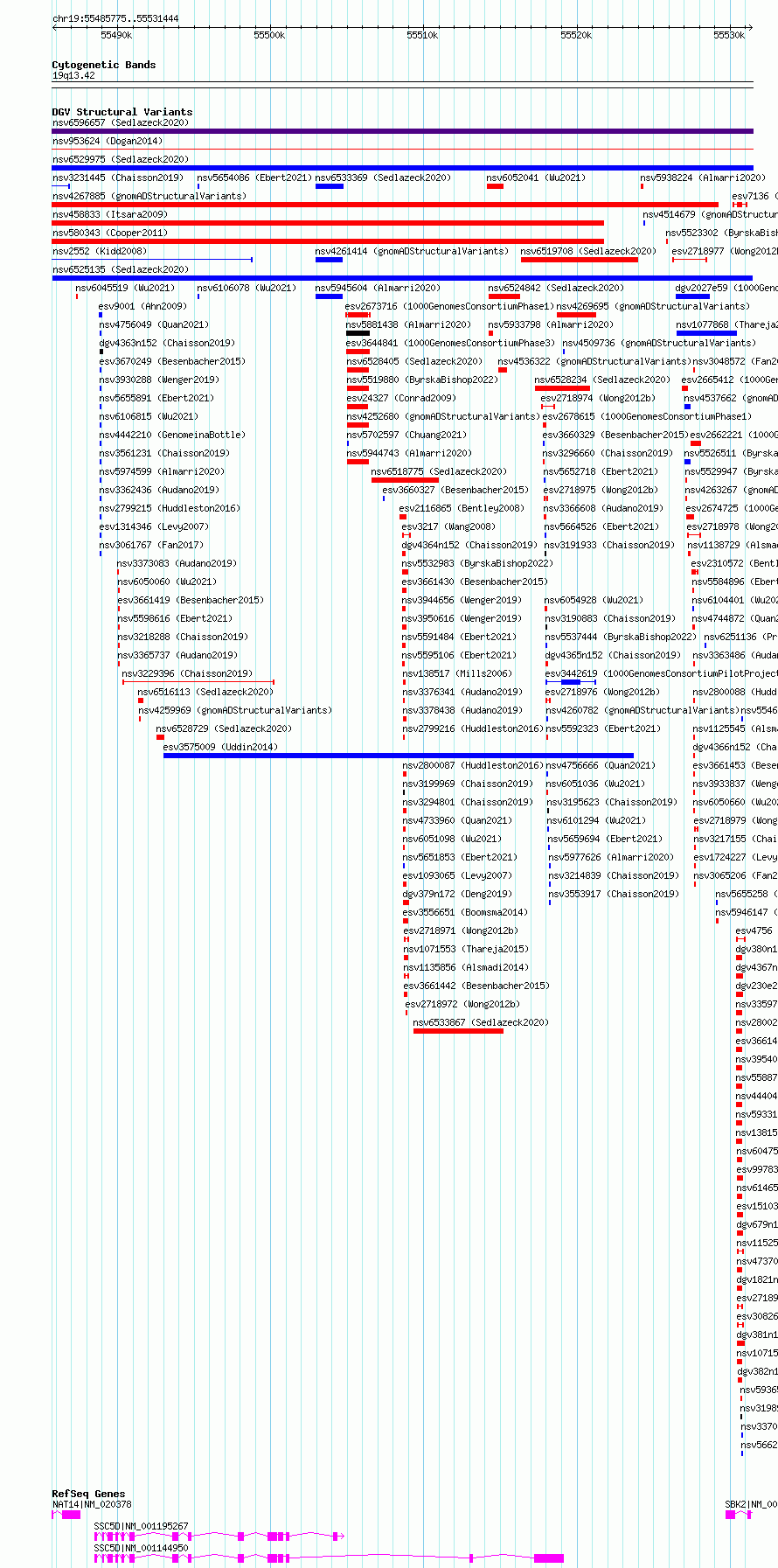
Task: Open variant nsv6519708 (Sedlazeck2020)
Action: coord(588,251)
